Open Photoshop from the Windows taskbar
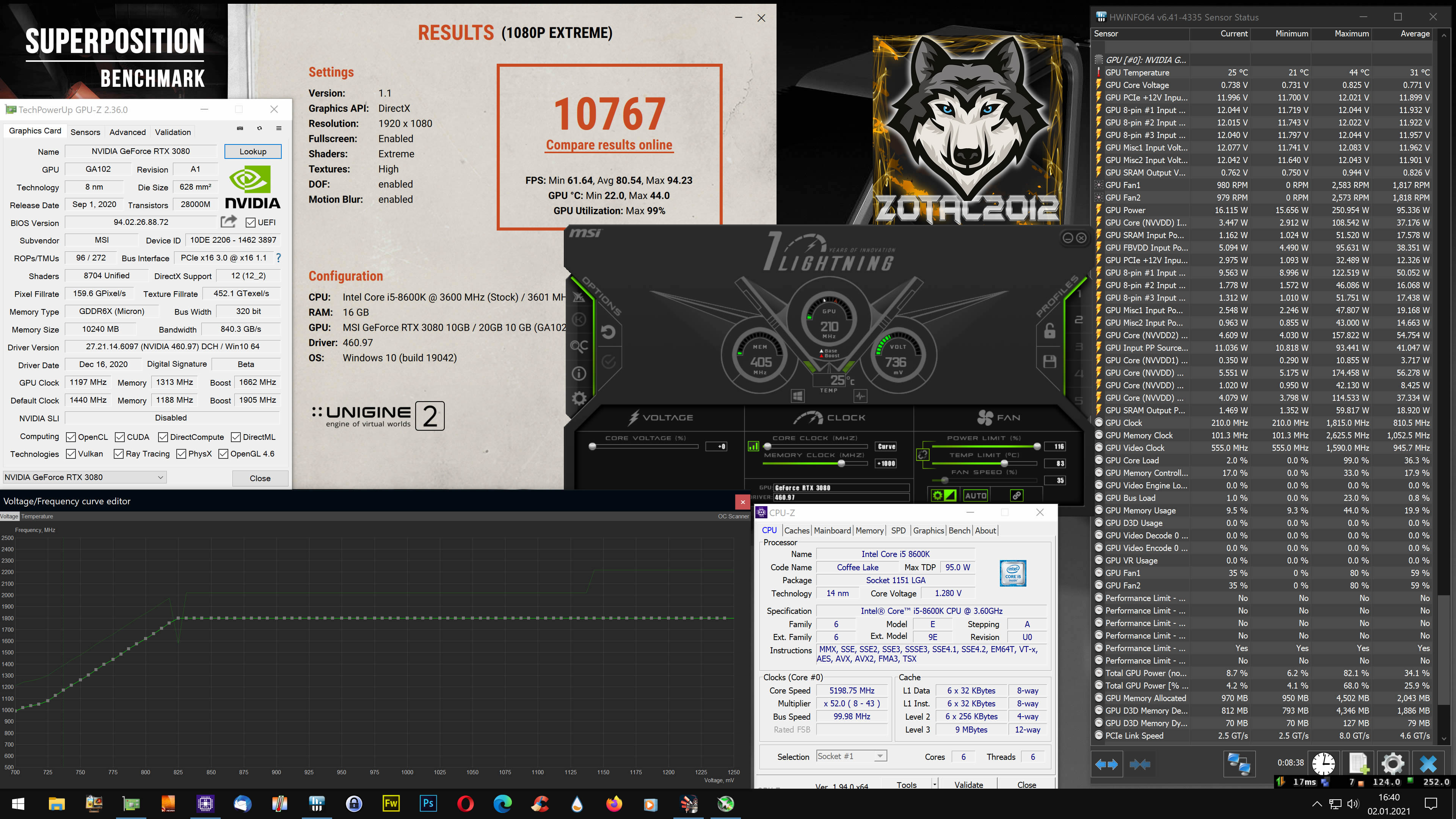 (429, 803)
